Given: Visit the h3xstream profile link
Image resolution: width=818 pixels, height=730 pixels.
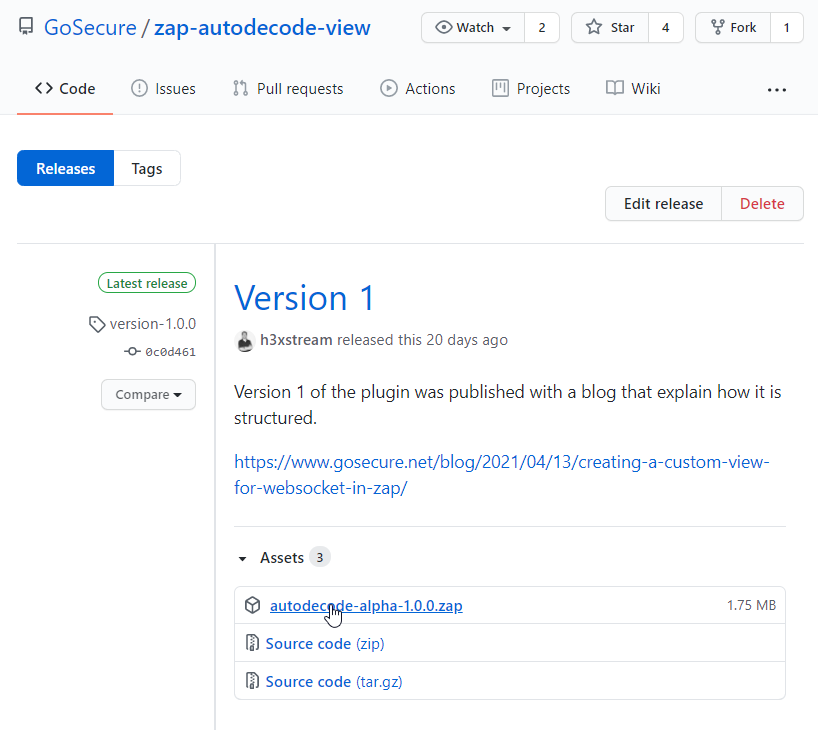Looking at the screenshot, I should click(x=296, y=340).
